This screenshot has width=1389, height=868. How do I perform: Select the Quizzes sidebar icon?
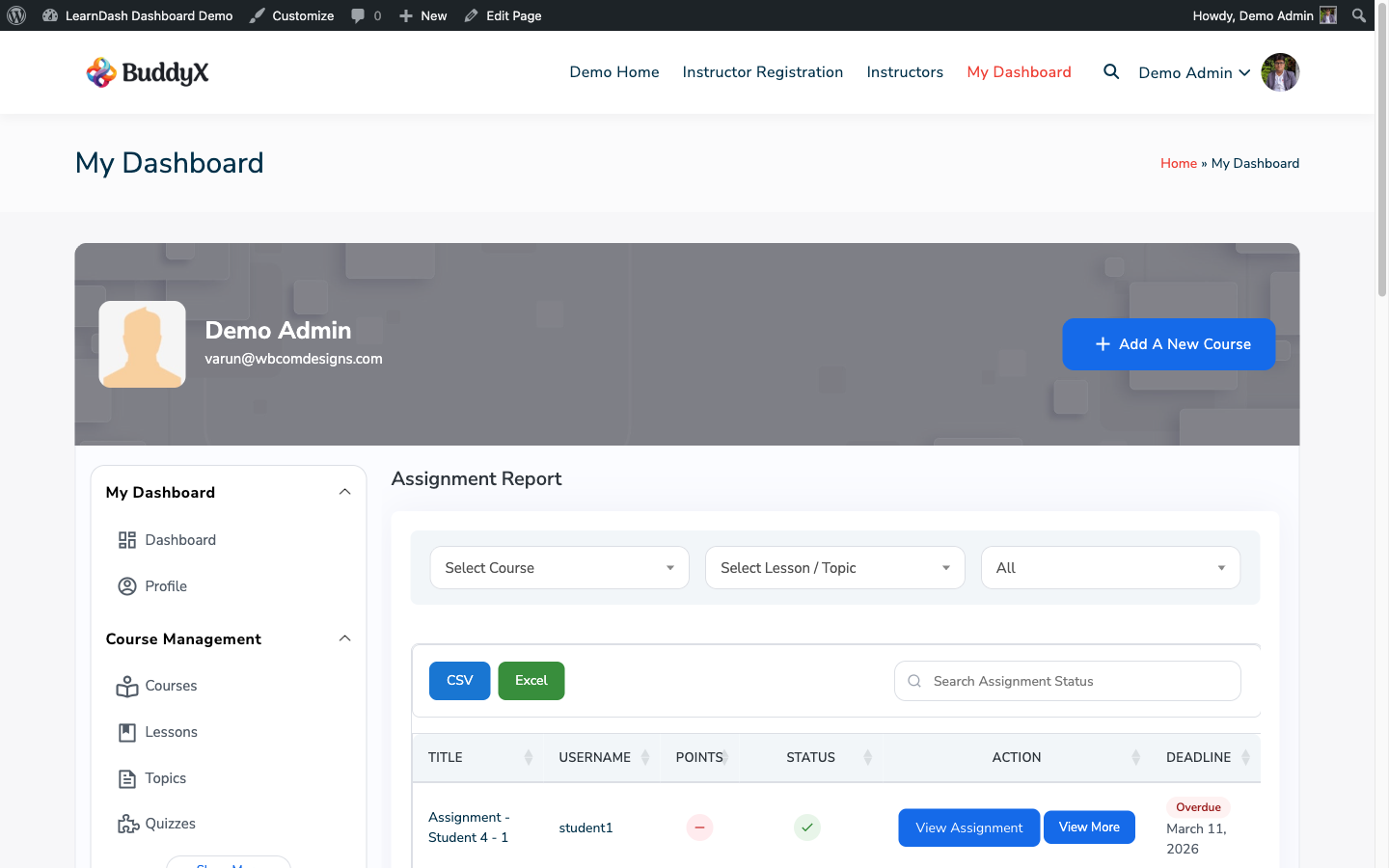pos(126,823)
